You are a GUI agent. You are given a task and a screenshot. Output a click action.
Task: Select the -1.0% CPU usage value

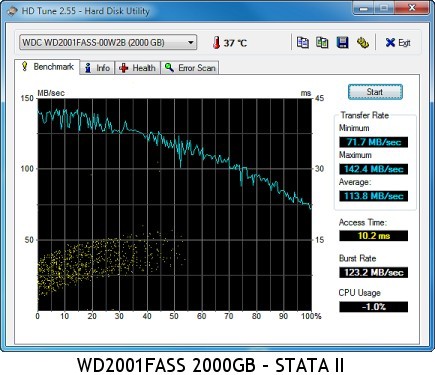(x=374, y=307)
